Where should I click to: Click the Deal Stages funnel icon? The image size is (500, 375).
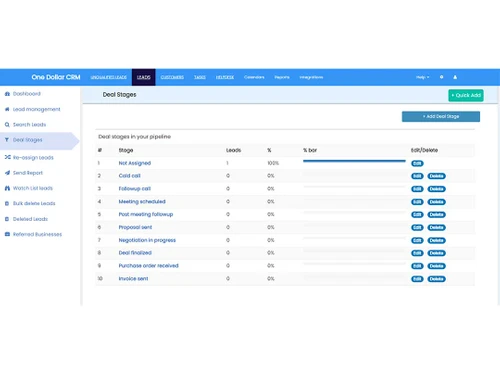[x=7, y=140]
